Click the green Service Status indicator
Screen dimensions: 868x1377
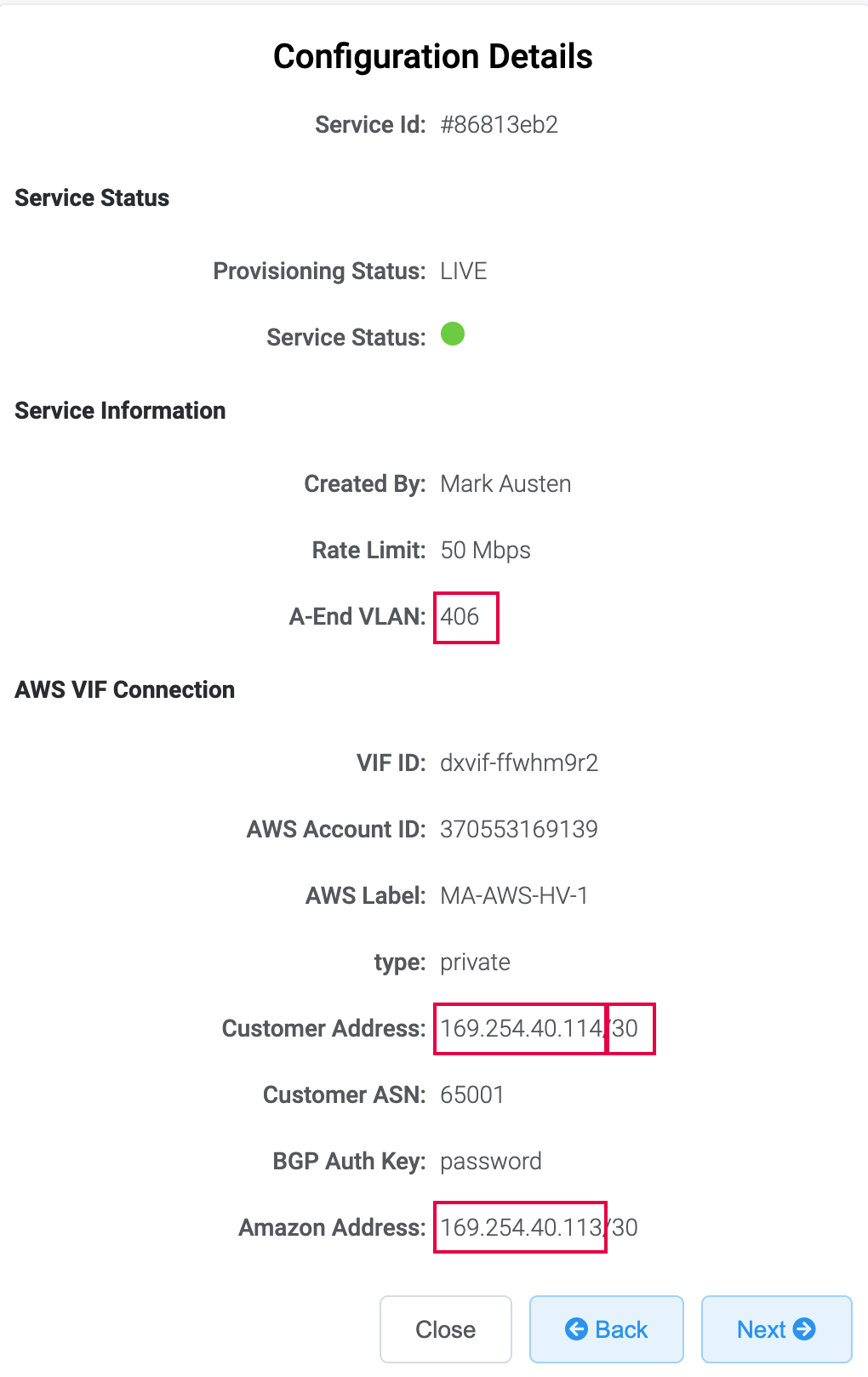coord(454,335)
